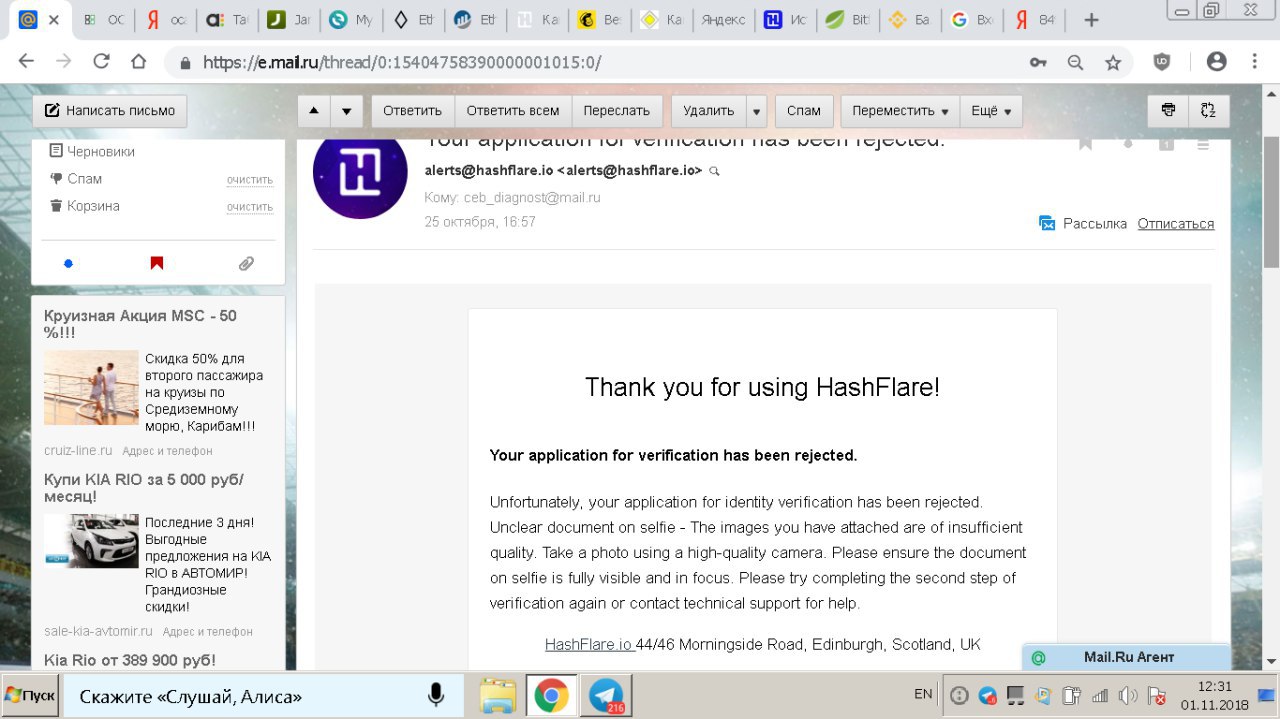Click the translate message icon

point(1208,111)
